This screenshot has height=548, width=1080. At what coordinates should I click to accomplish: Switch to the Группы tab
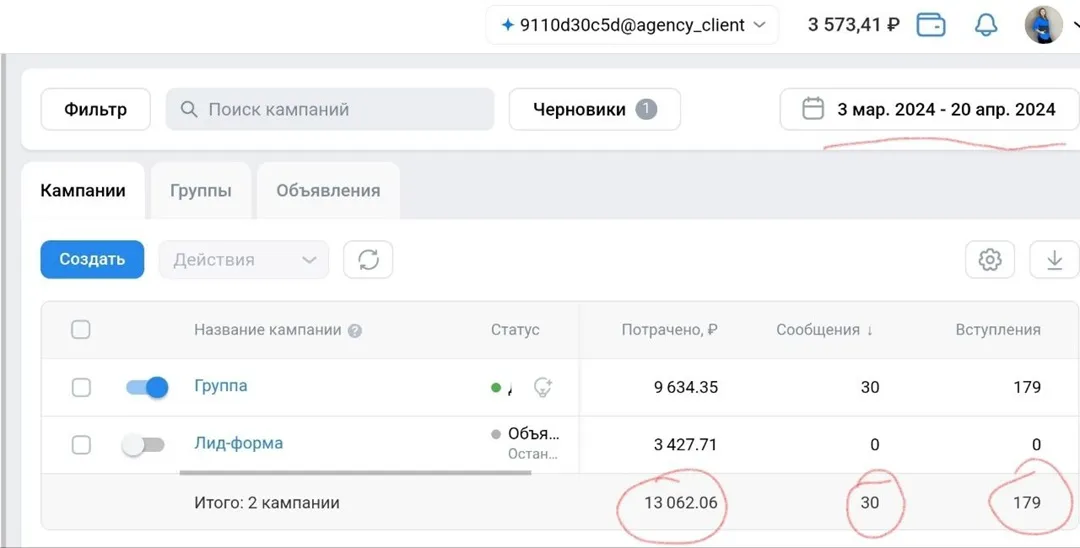[201, 191]
